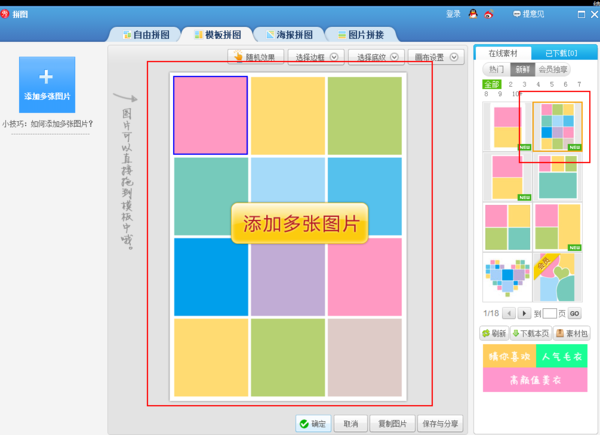600x435 pixels.
Task: Filter templates by 2 pictures
Action: tap(510, 84)
